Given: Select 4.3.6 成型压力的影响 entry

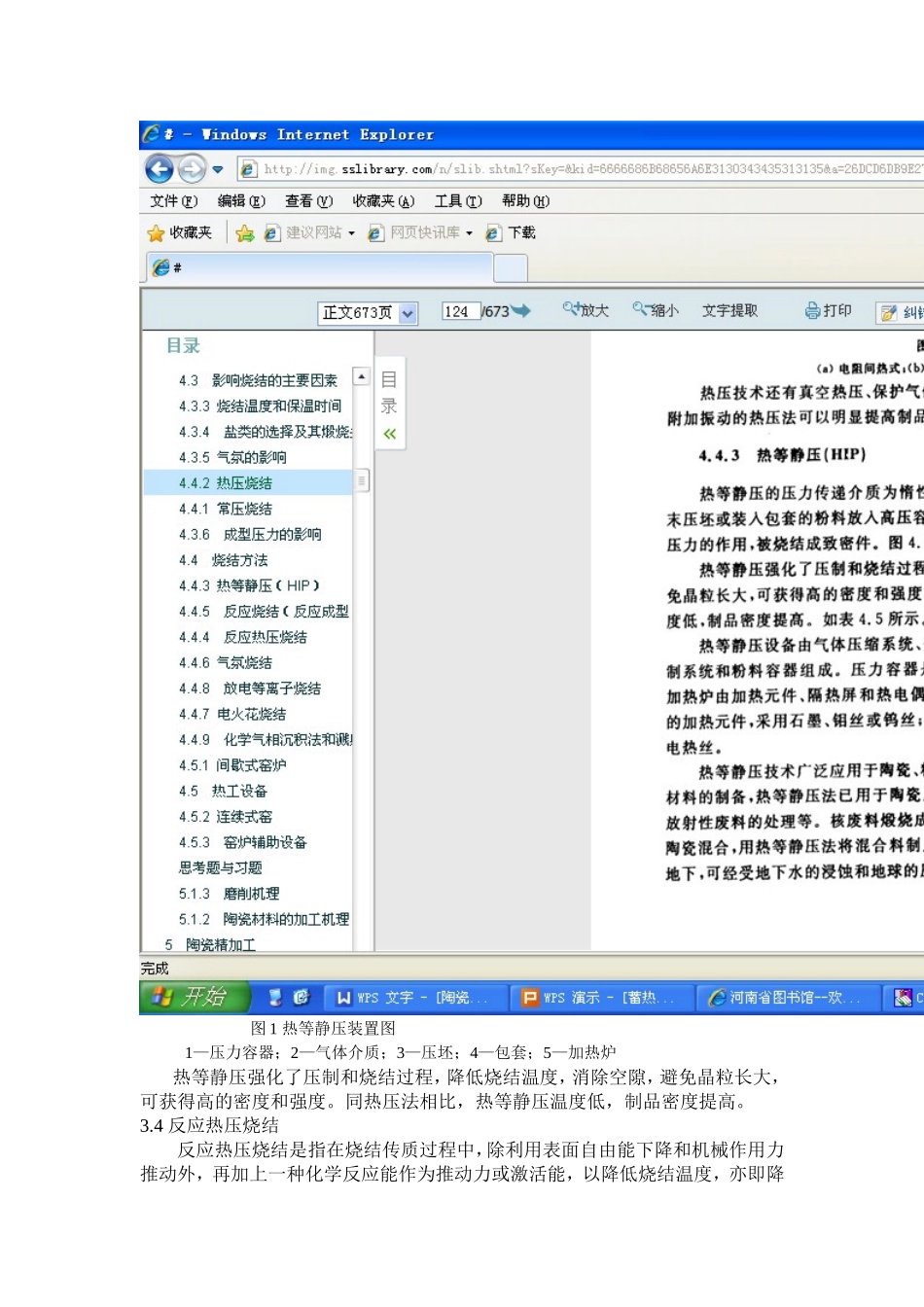Looking at the screenshot, I should tap(250, 534).
